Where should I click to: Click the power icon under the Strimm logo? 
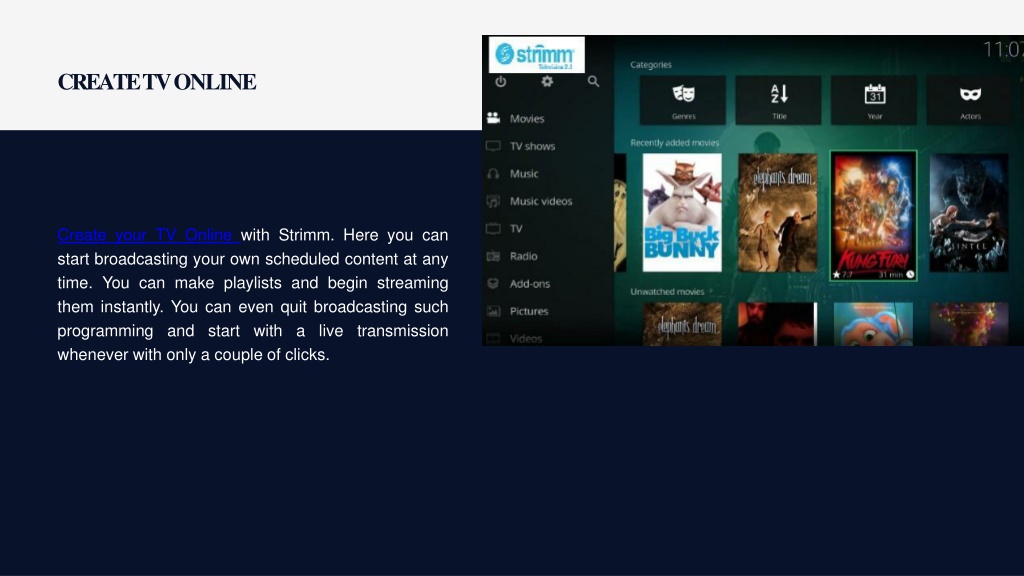[x=501, y=82]
